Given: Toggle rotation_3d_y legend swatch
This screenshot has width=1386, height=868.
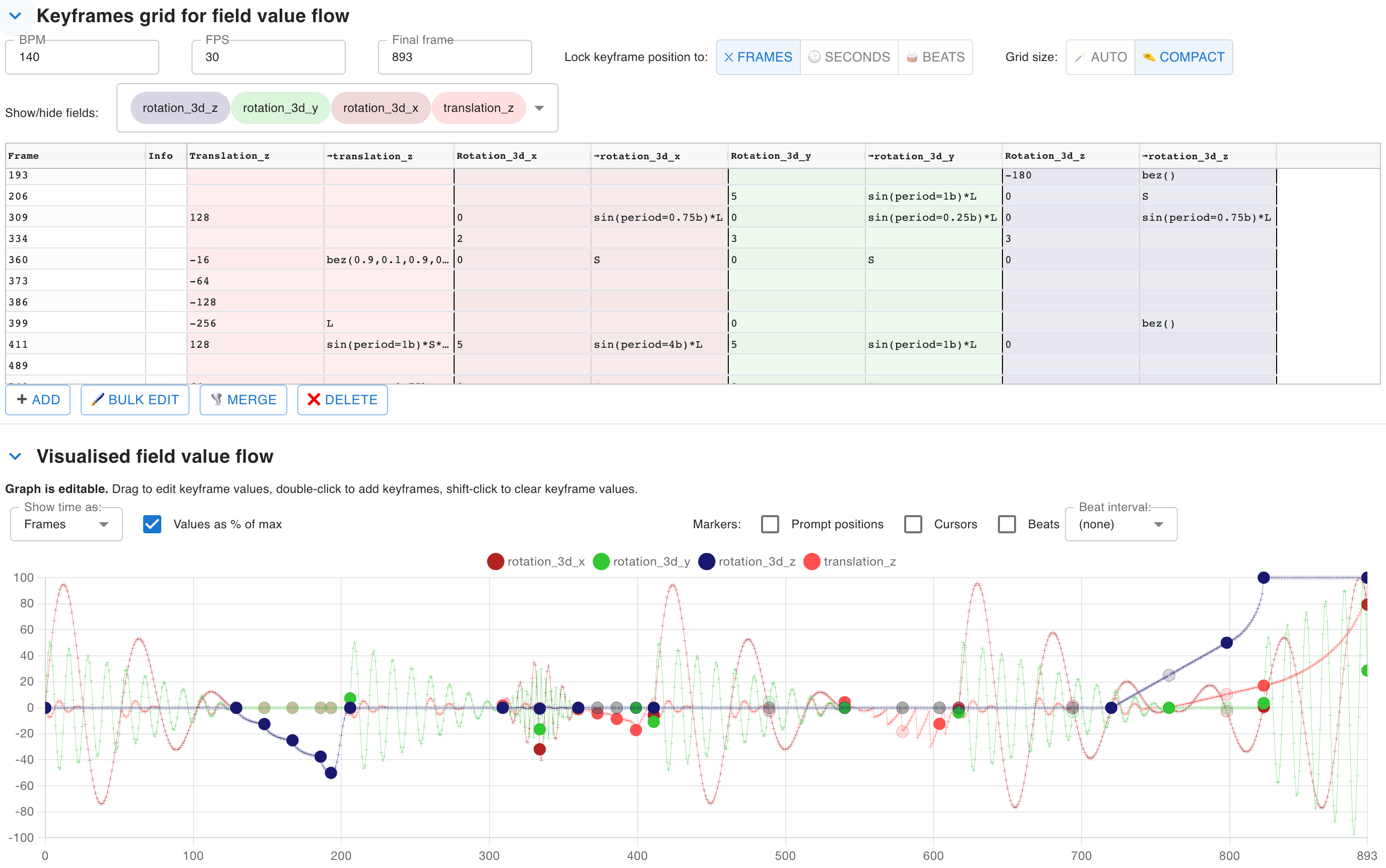Looking at the screenshot, I should point(601,562).
